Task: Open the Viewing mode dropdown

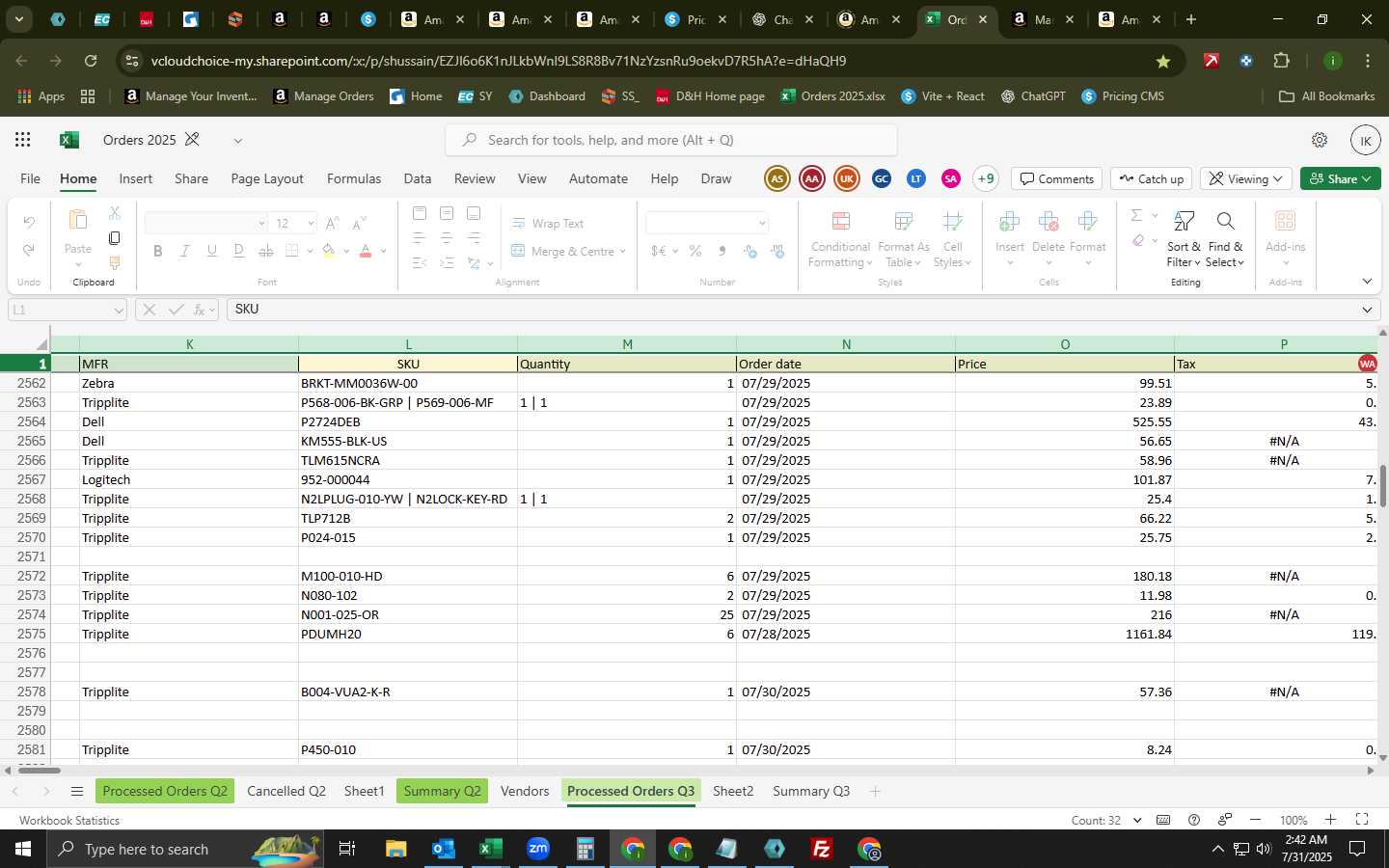Action: click(x=1246, y=178)
